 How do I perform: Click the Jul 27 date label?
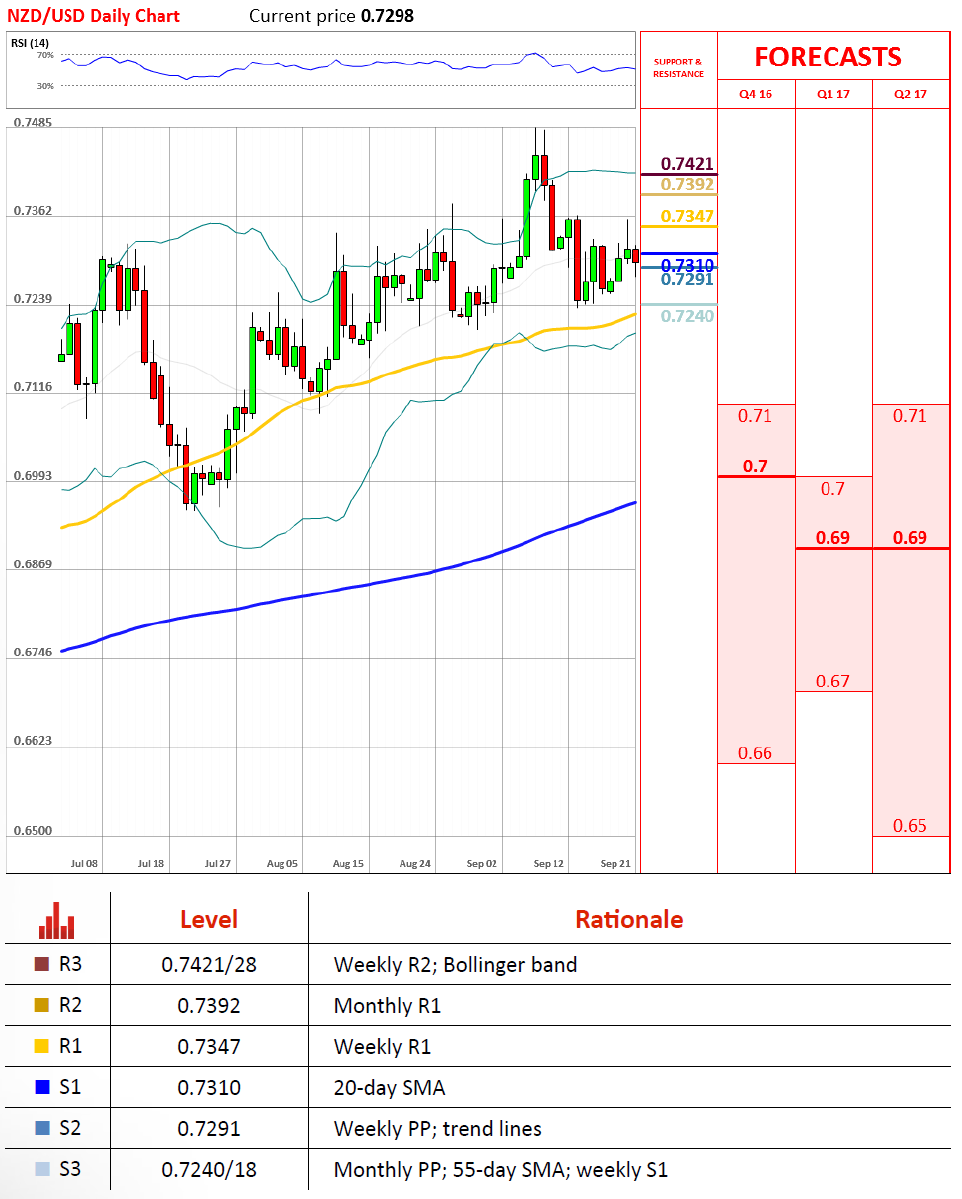218,863
